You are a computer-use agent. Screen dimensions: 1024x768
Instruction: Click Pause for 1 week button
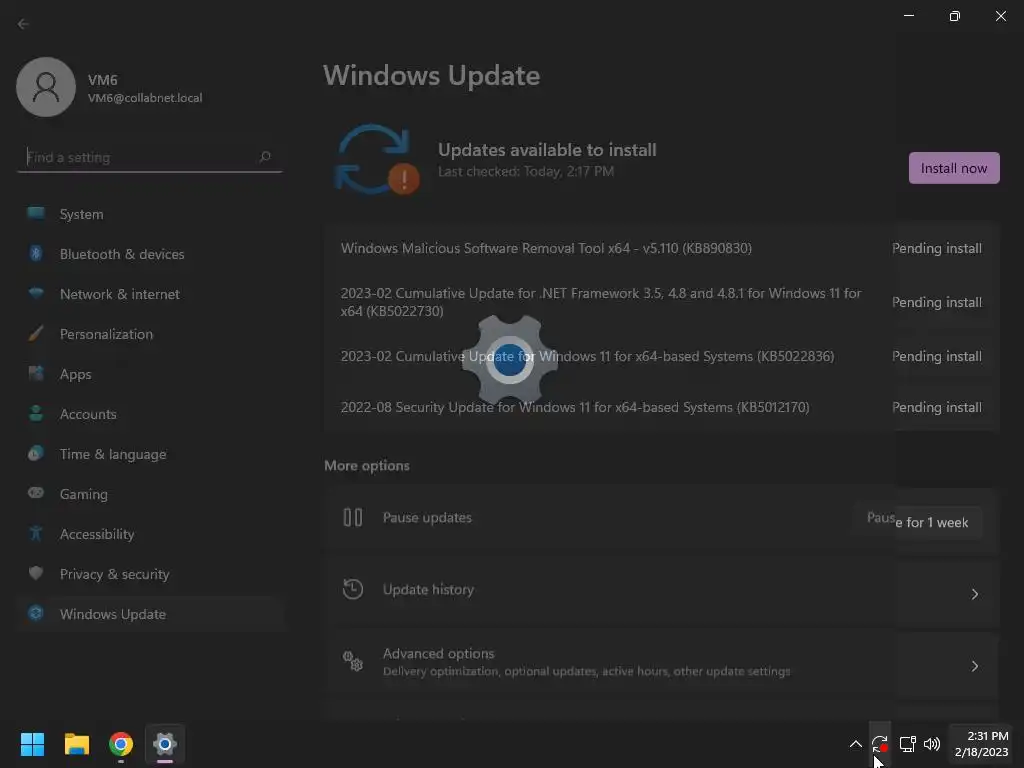(918, 522)
